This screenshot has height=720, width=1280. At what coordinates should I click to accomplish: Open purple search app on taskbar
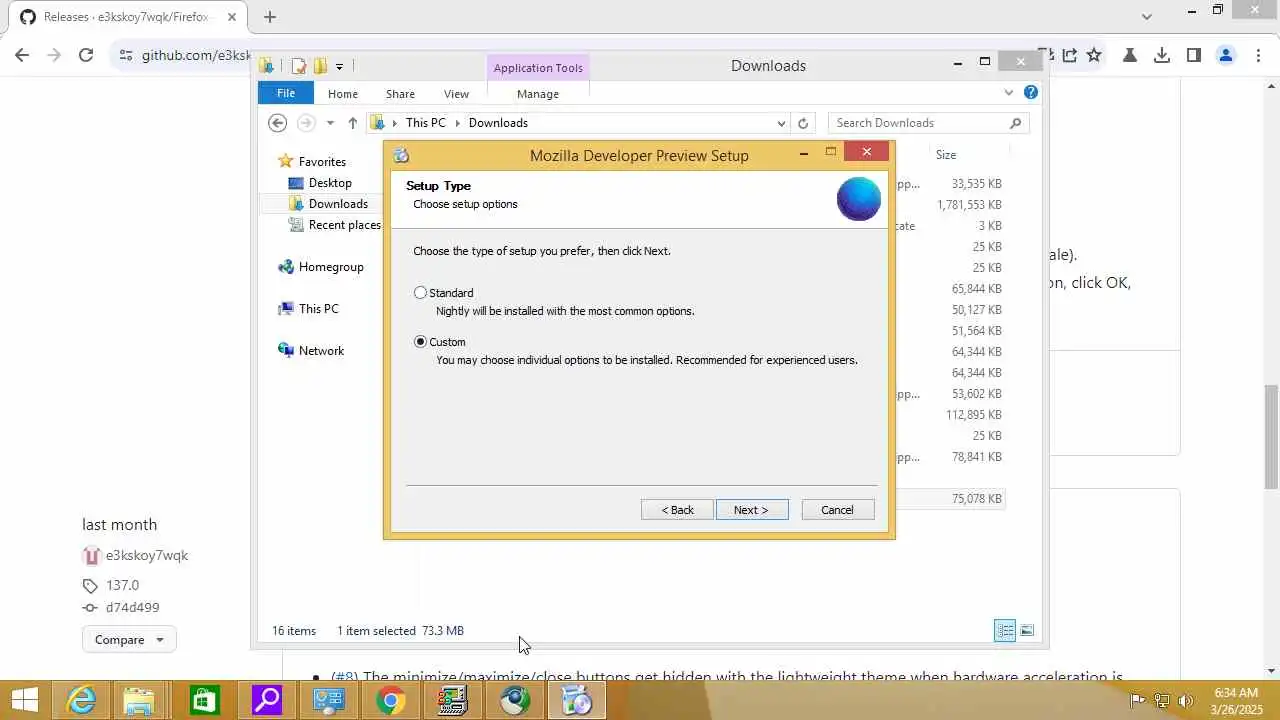click(266, 700)
